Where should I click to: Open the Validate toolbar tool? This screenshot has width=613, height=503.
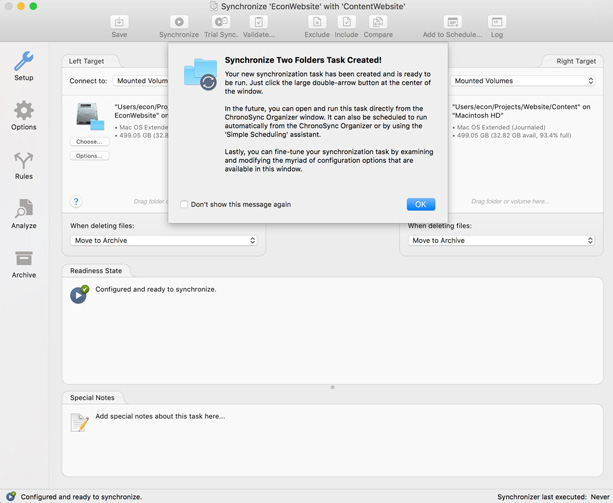pyautogui.click(x=258, y=22)
